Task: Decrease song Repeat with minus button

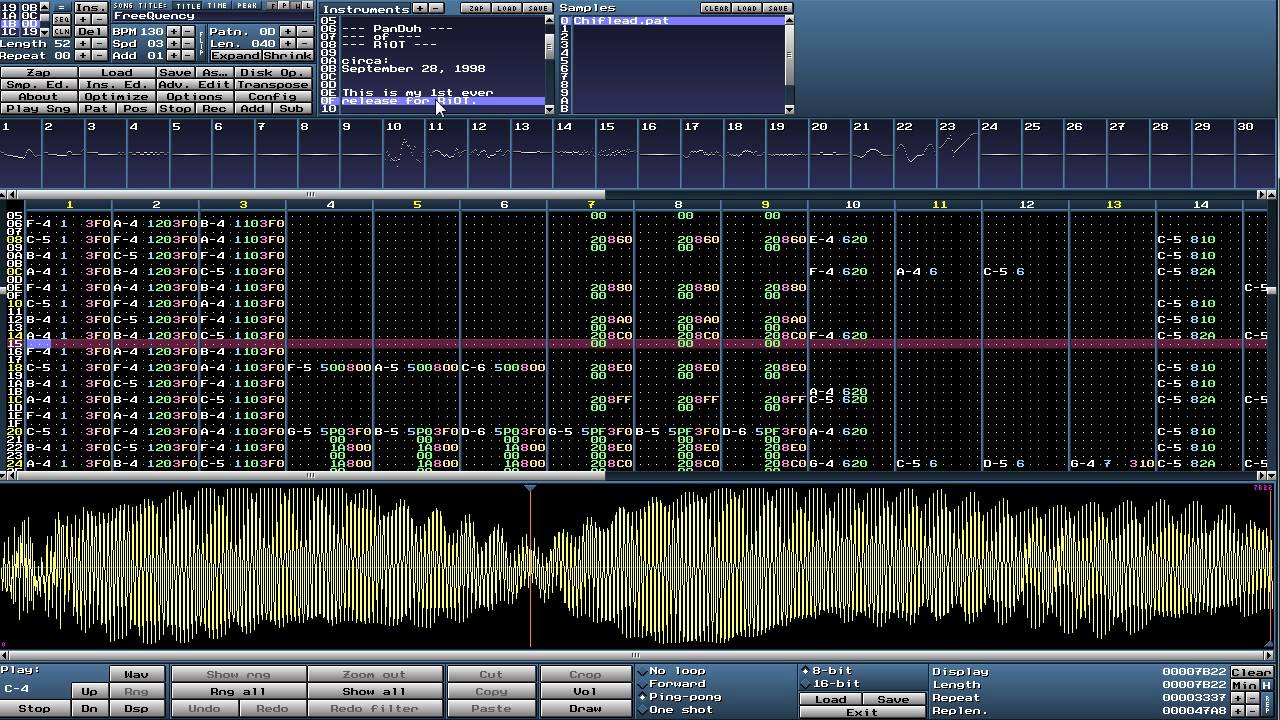Action: (100, 55)
